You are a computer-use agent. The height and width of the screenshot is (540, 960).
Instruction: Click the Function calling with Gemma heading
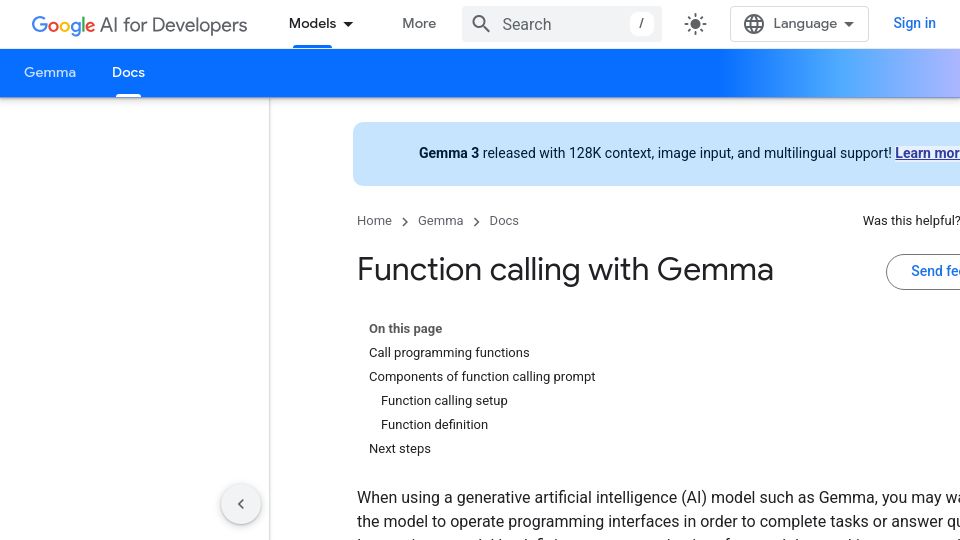(565, 269)
